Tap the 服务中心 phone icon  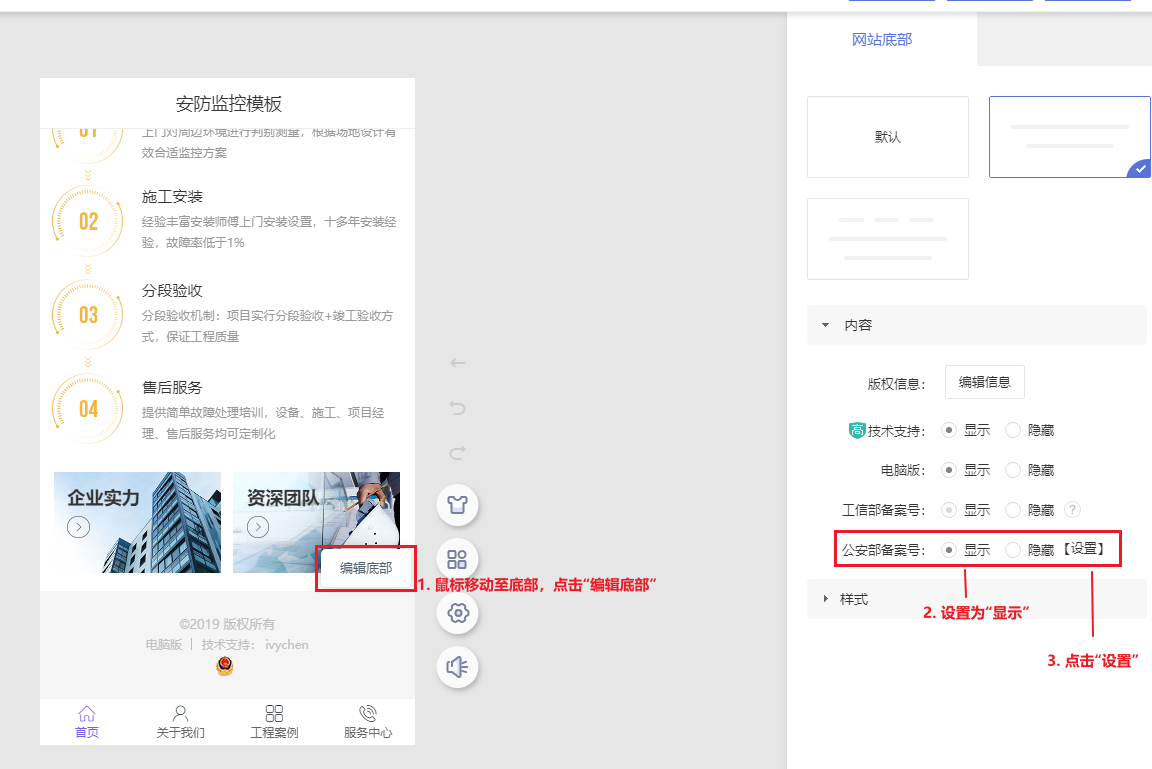click(x=367, y=713)
